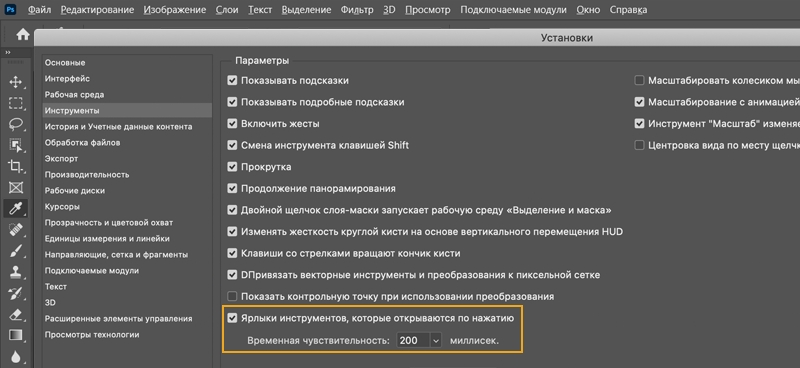
Task: Select the Lasso tool
Action: coord(16,124)
